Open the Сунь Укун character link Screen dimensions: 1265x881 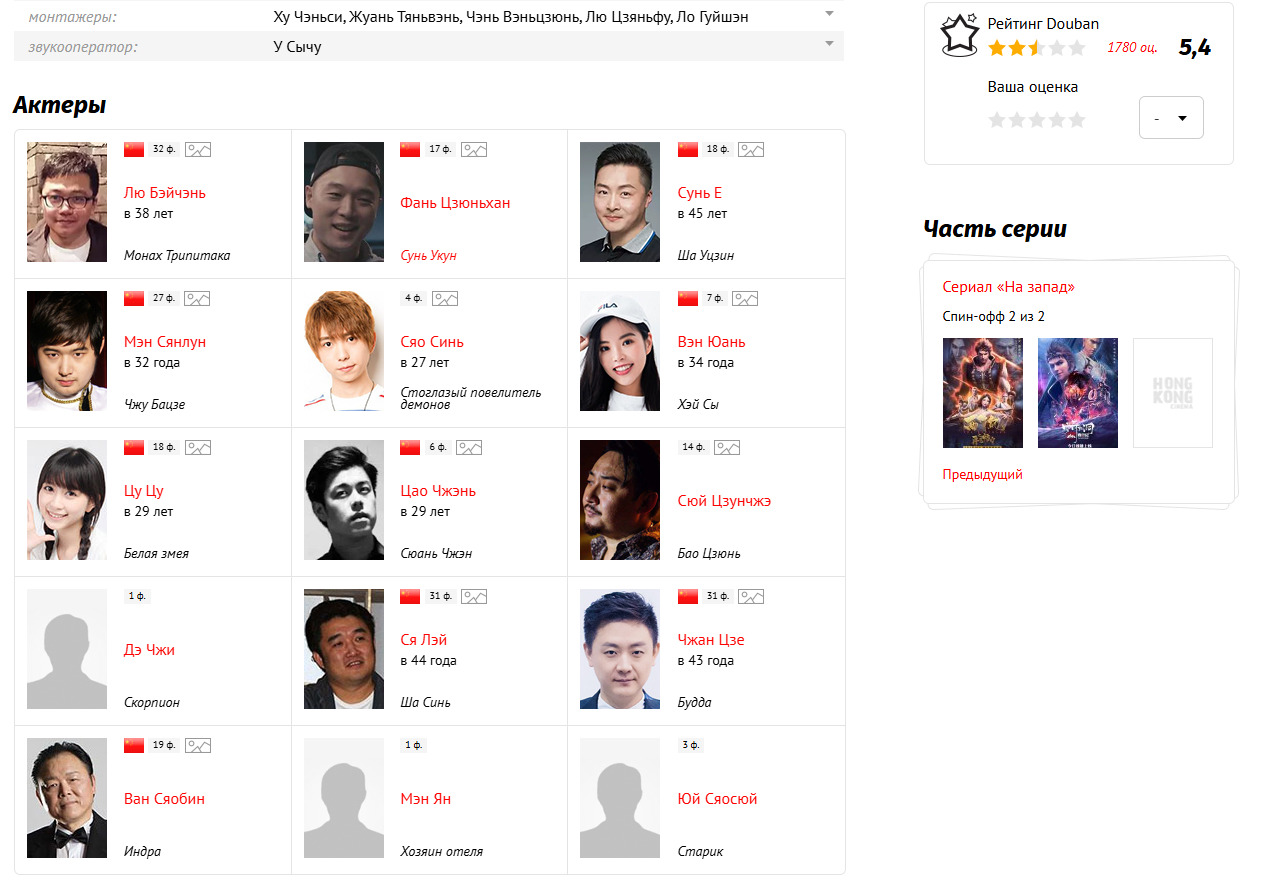tap(428, 256)
